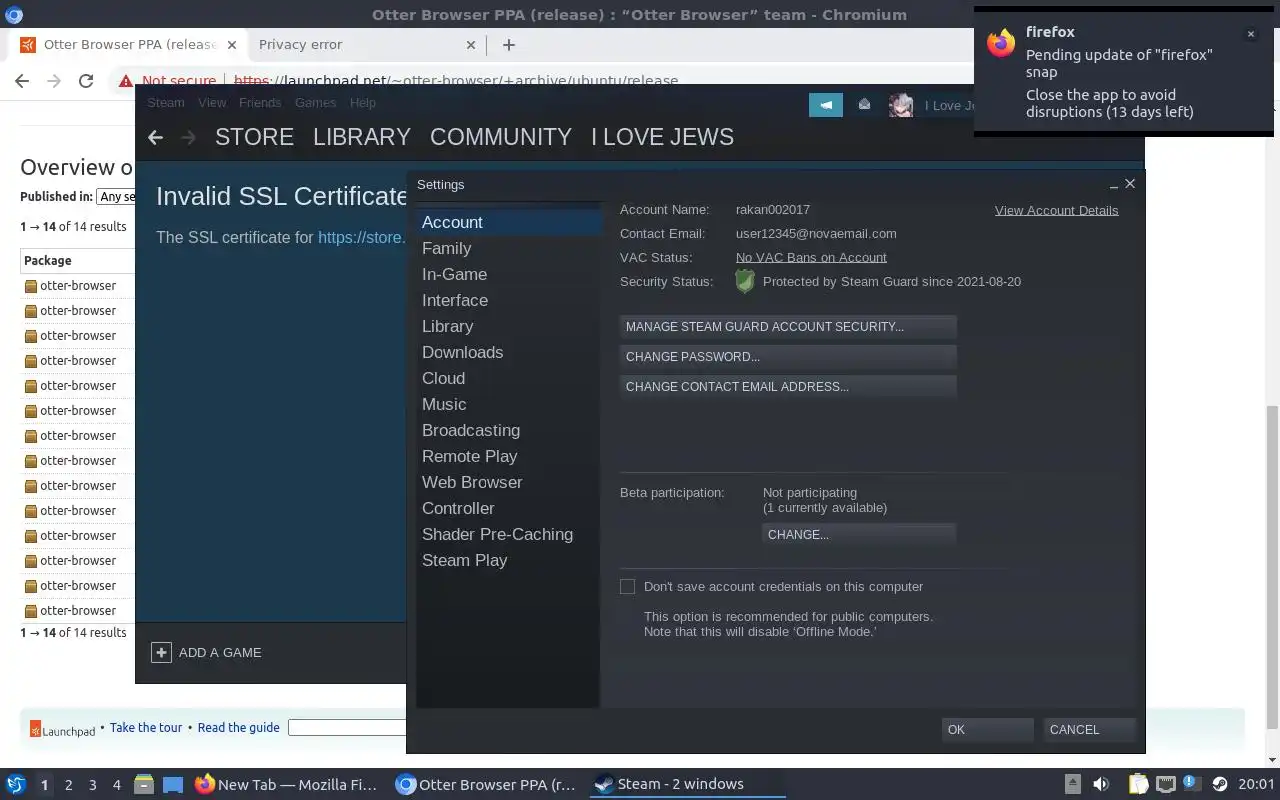Select the Shader Pre-Caching settings category
The image size is (1280, 800).
tap(509, 534)
